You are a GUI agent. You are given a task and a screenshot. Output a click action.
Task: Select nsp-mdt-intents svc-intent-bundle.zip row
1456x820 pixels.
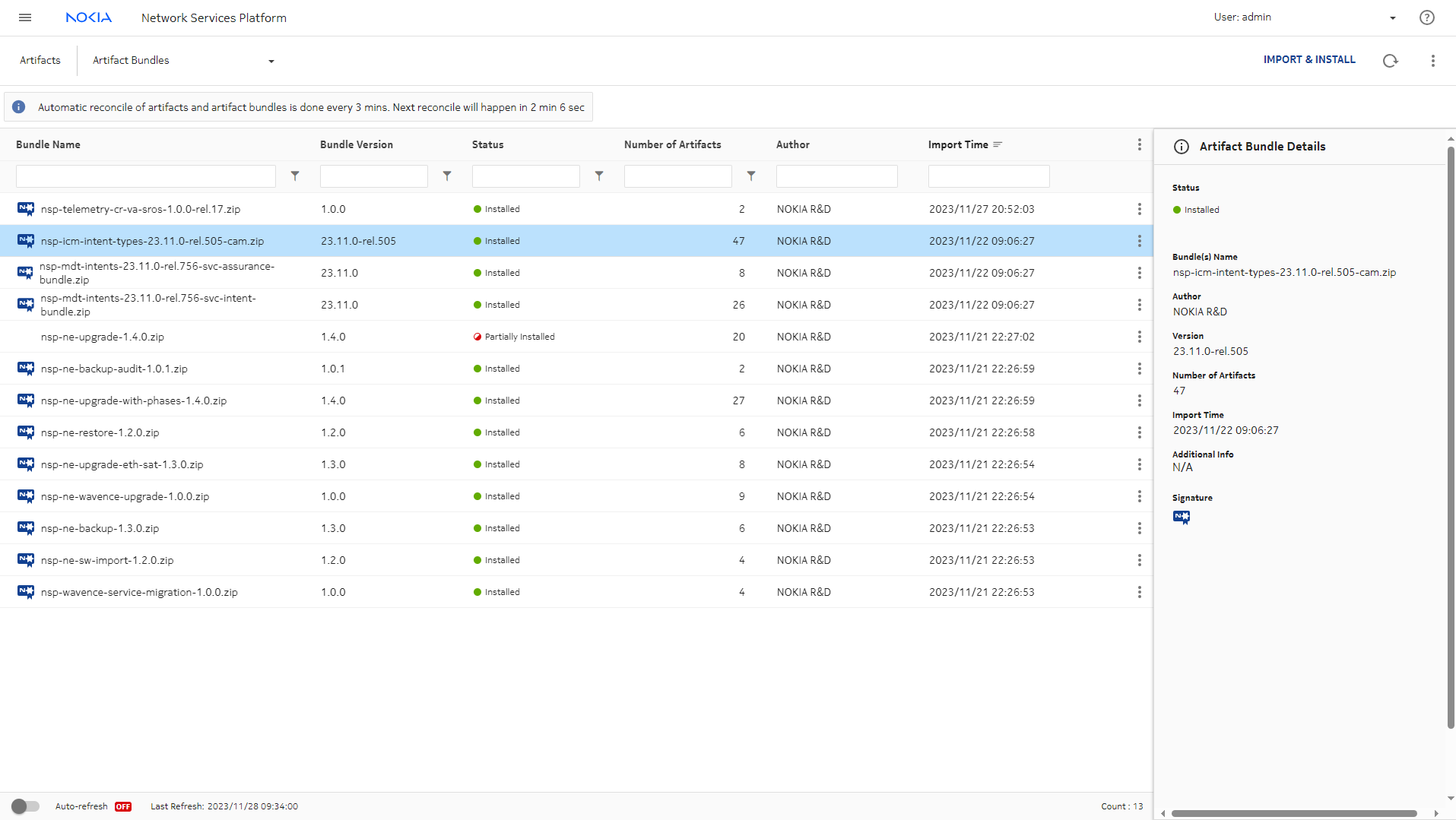576,305
